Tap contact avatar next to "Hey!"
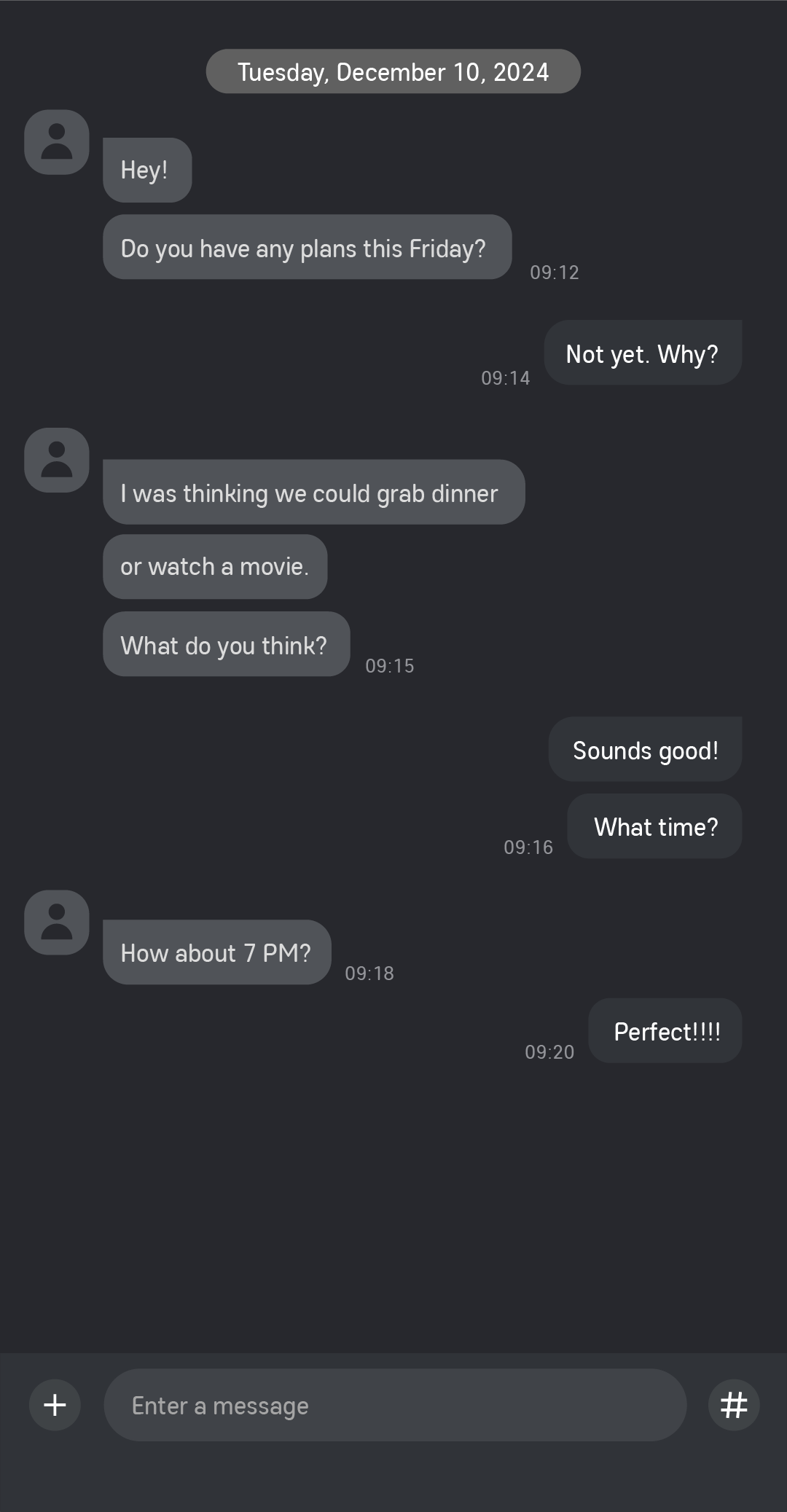This screenshot has width=787, height=1512. (57, 142)
